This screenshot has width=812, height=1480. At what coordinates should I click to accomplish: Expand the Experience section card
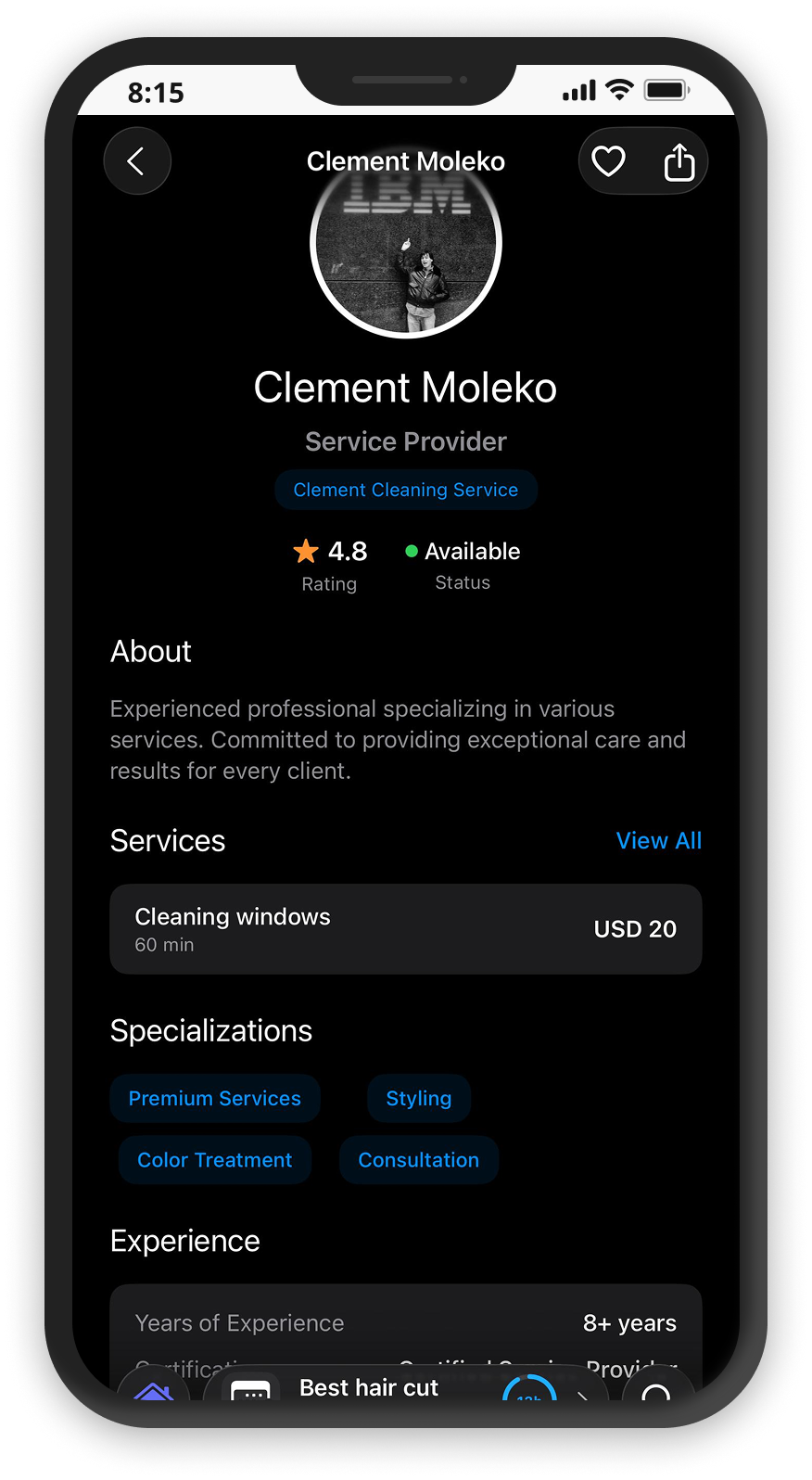[x=406, y=1322]
